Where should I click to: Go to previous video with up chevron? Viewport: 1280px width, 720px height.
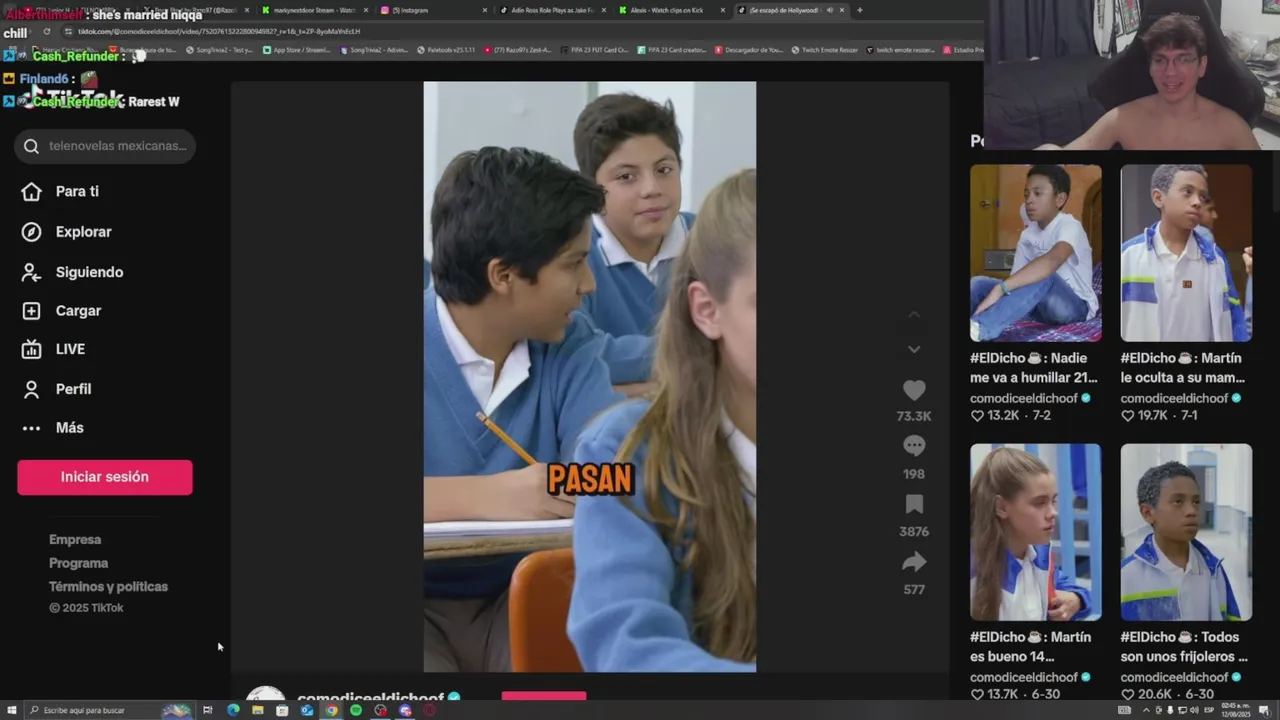[914, 315]
